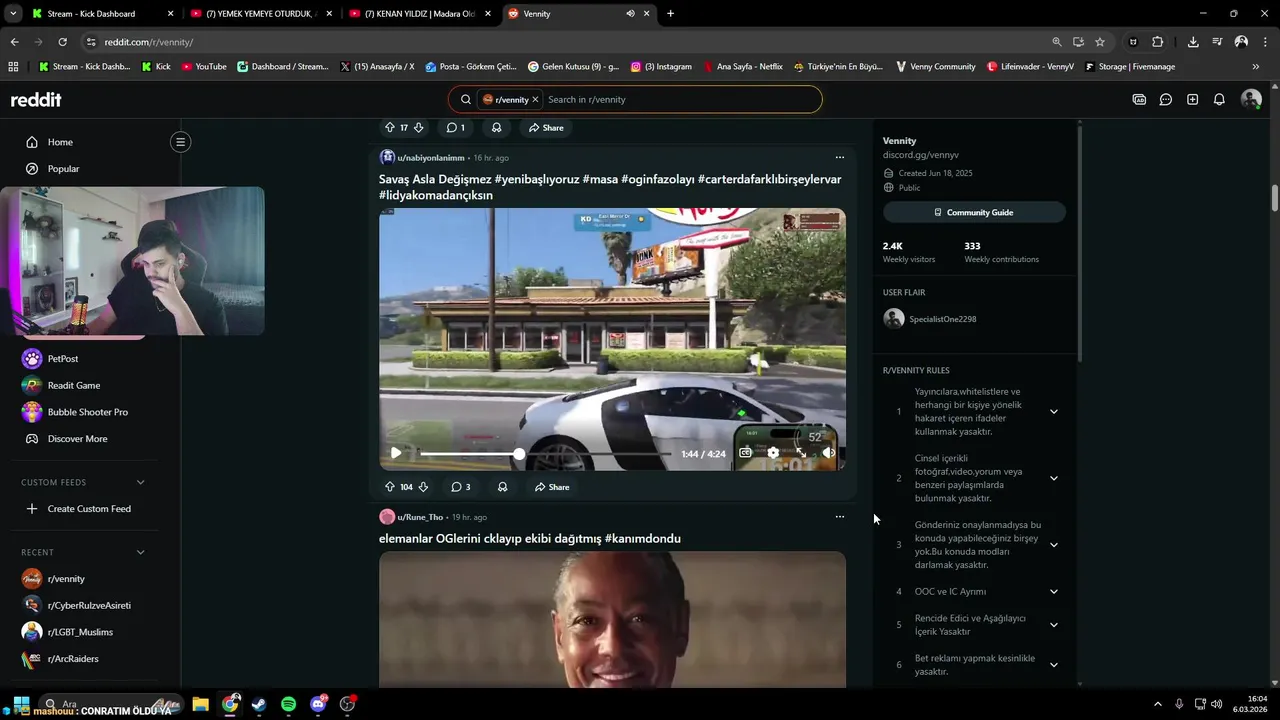This screenshot has height=720, width=1280.
Task: Open video player settings gear
Action: 773,453
